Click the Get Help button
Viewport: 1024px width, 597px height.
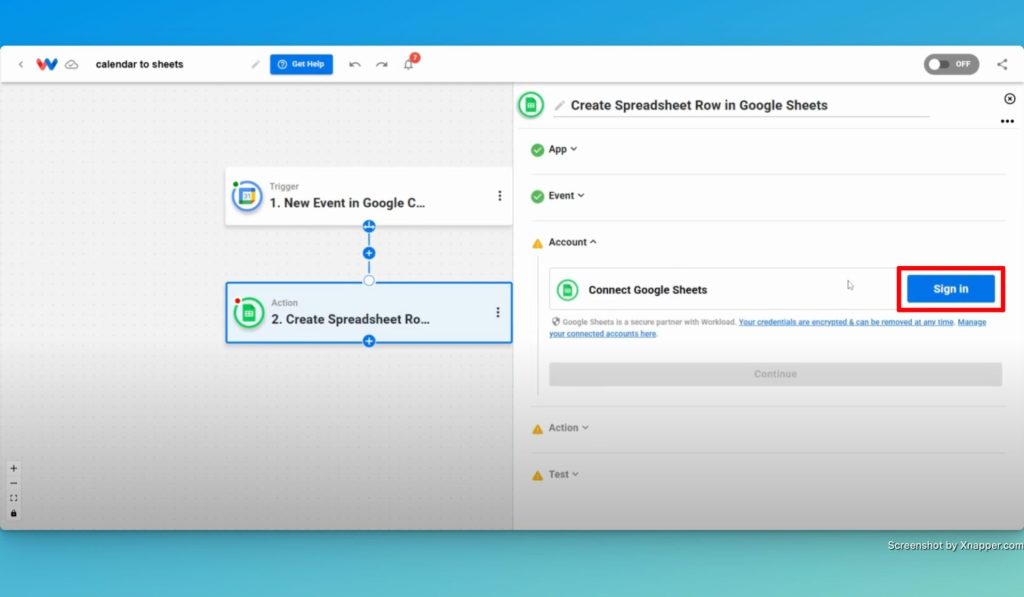[301, 64]
